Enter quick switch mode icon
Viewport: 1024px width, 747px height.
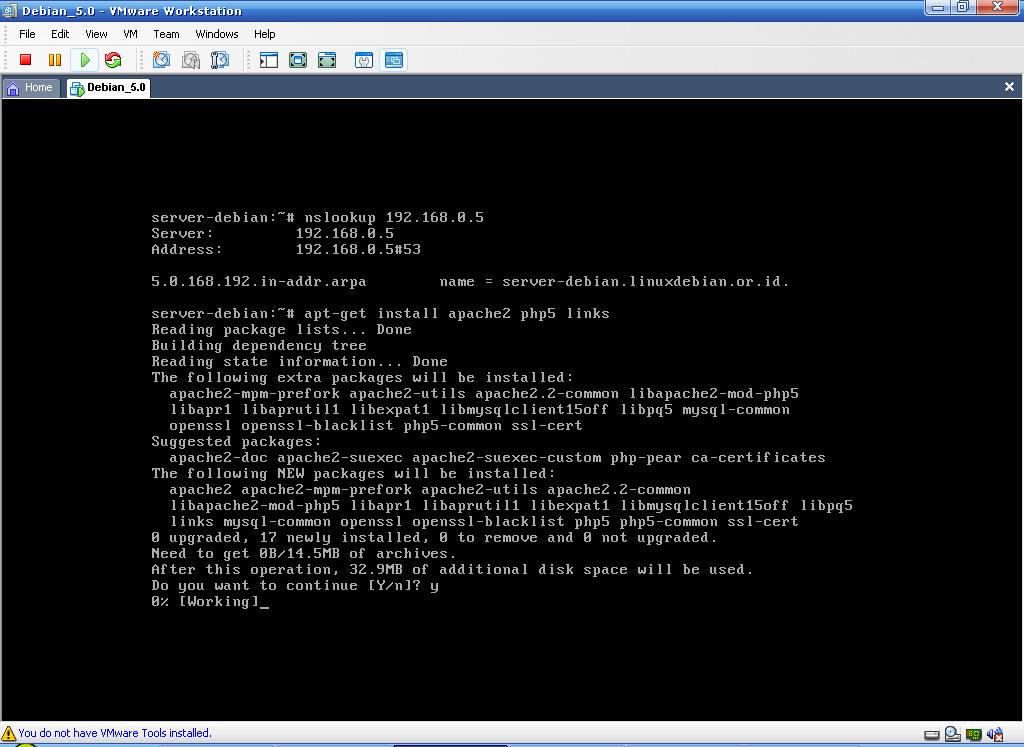[327, 60]
